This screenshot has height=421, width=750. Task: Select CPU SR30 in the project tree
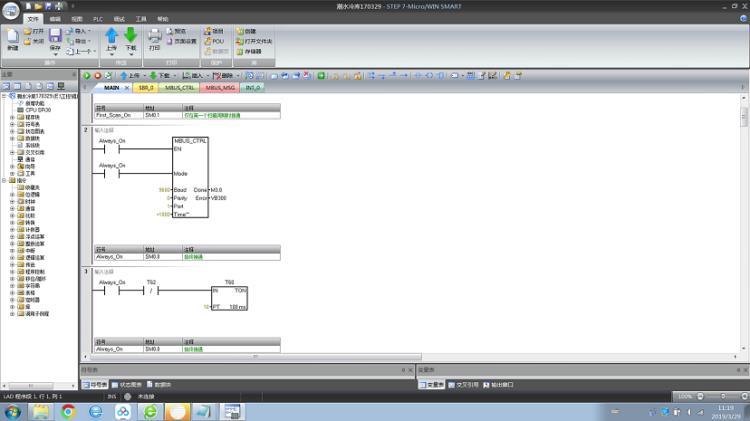[34, 110]
